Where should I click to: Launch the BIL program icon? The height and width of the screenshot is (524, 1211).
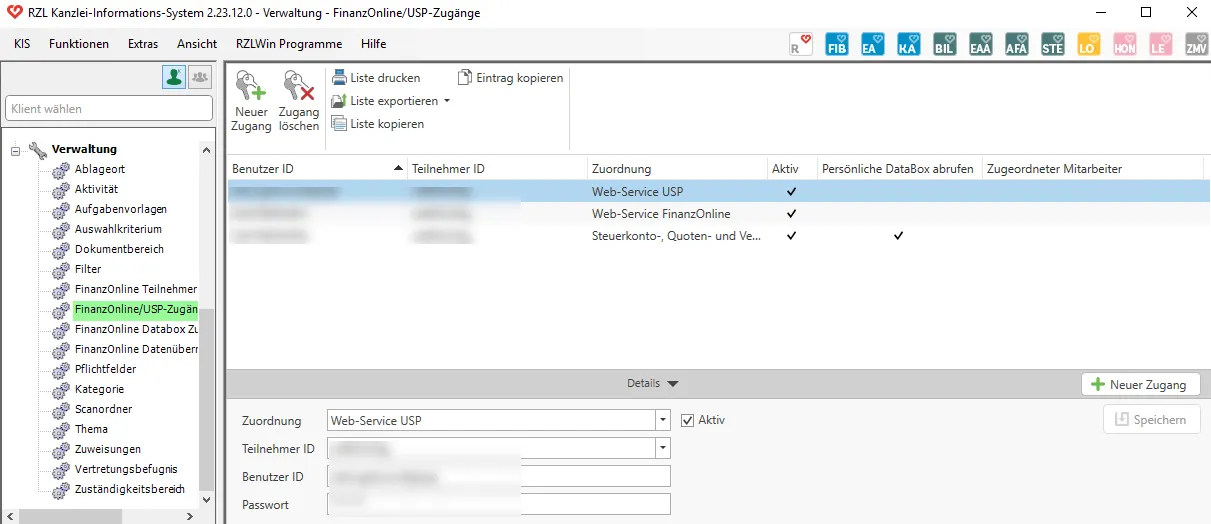coord(945,44)
